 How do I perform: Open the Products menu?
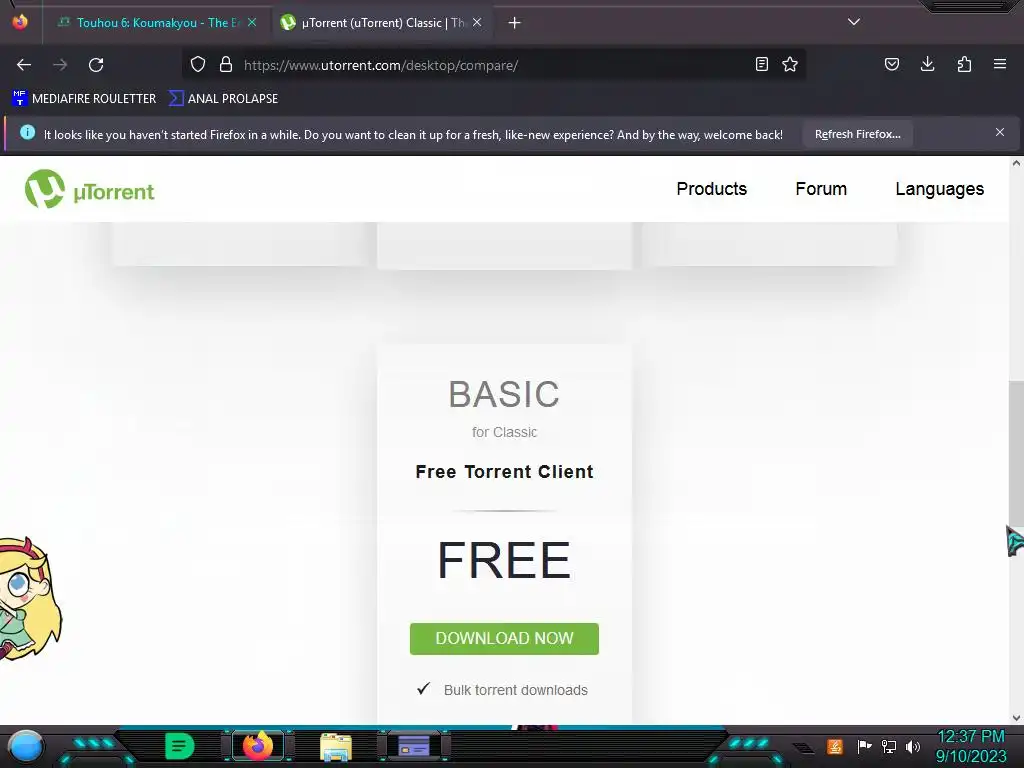coord(711,189)
